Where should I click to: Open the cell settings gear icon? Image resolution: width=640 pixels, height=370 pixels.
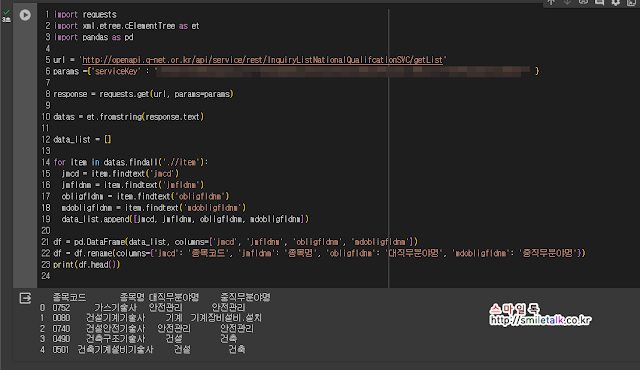(616, 2)
